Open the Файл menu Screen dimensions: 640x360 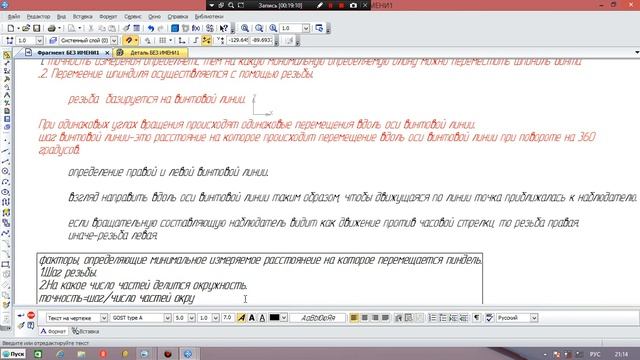(14, 17)
